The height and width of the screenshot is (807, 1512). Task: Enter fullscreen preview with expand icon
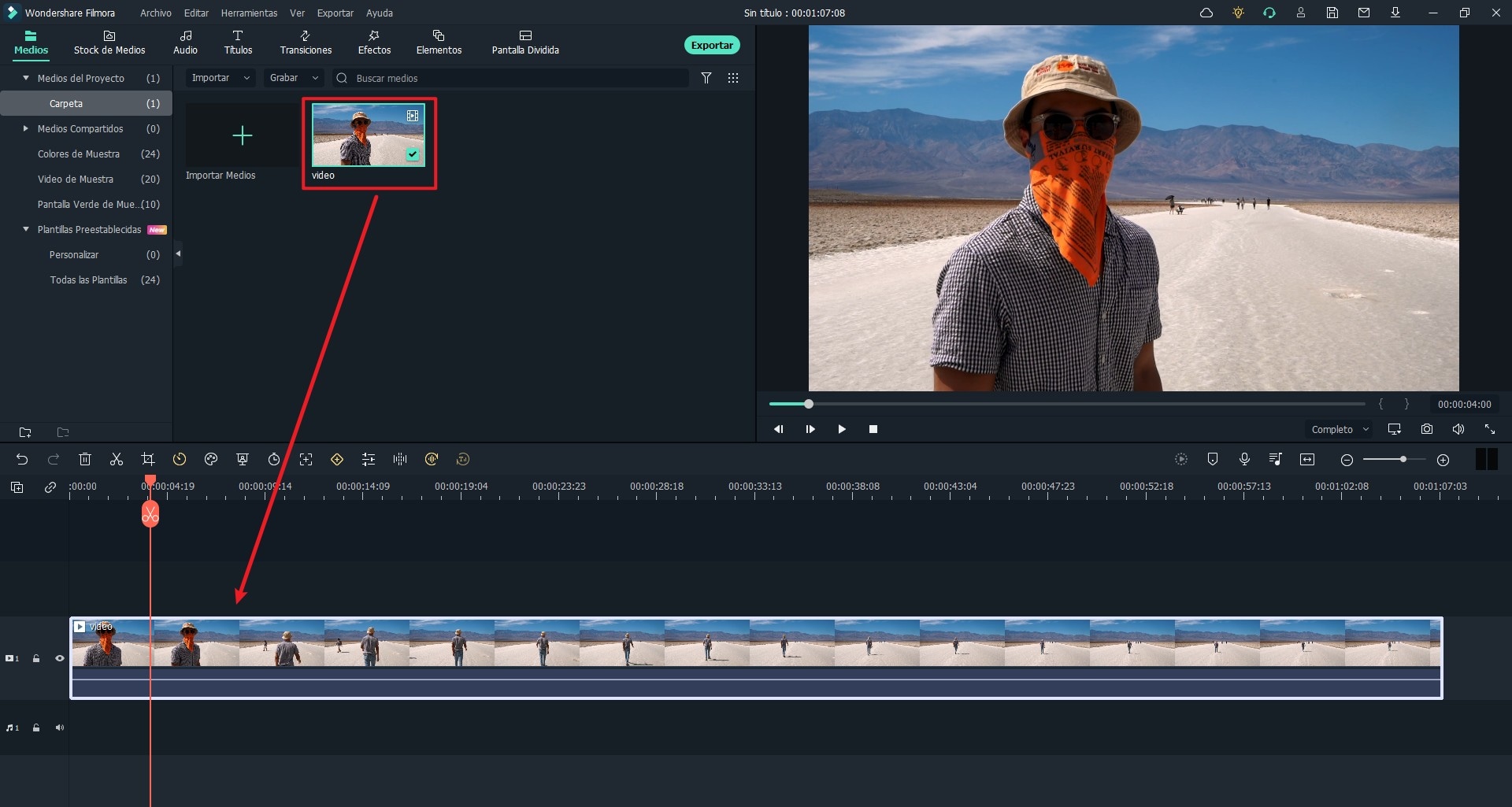click(1490, 429)
